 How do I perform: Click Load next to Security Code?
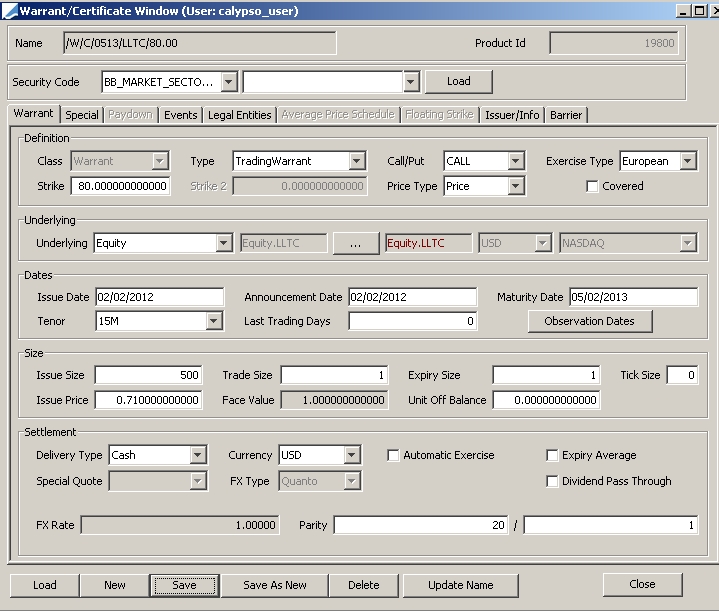[459, 81]
